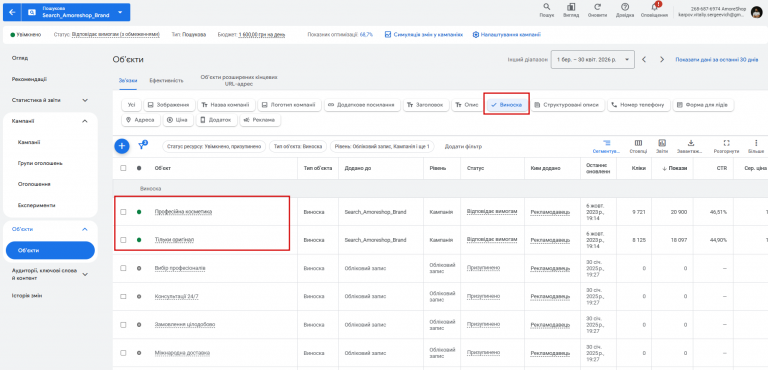Click the Статус ресурсу filter chip
Viewport: 768px width, 370px height.
tap(214, 146)
